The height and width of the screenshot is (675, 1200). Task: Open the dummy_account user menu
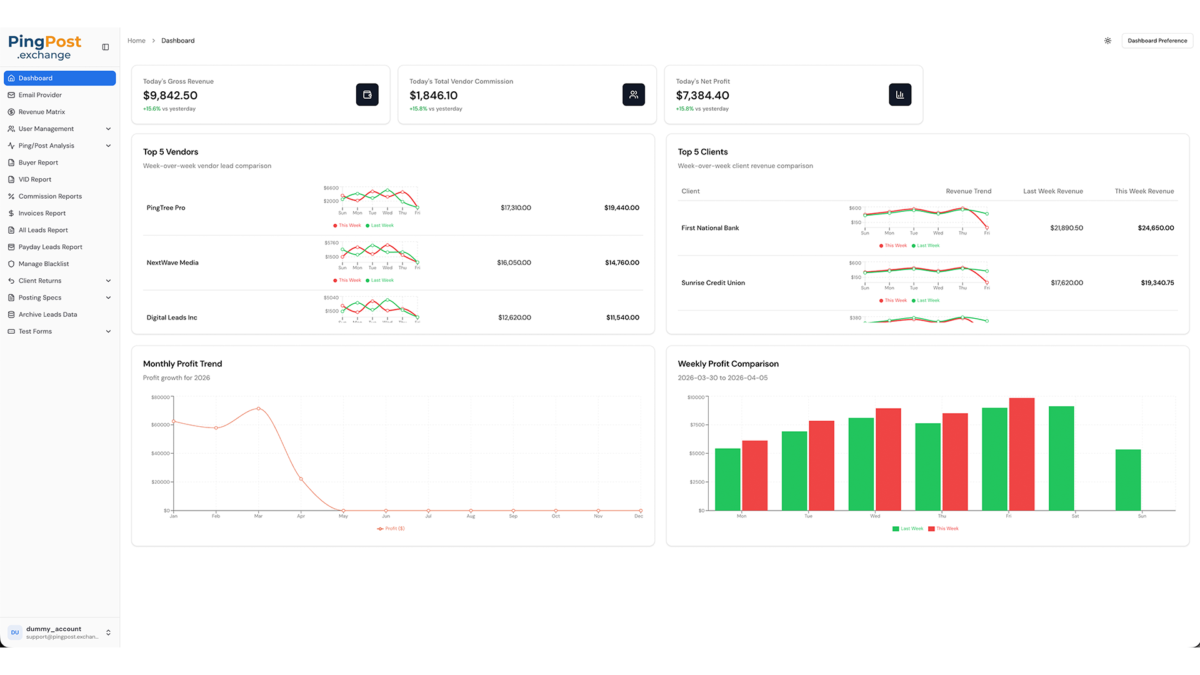(59, 632)
